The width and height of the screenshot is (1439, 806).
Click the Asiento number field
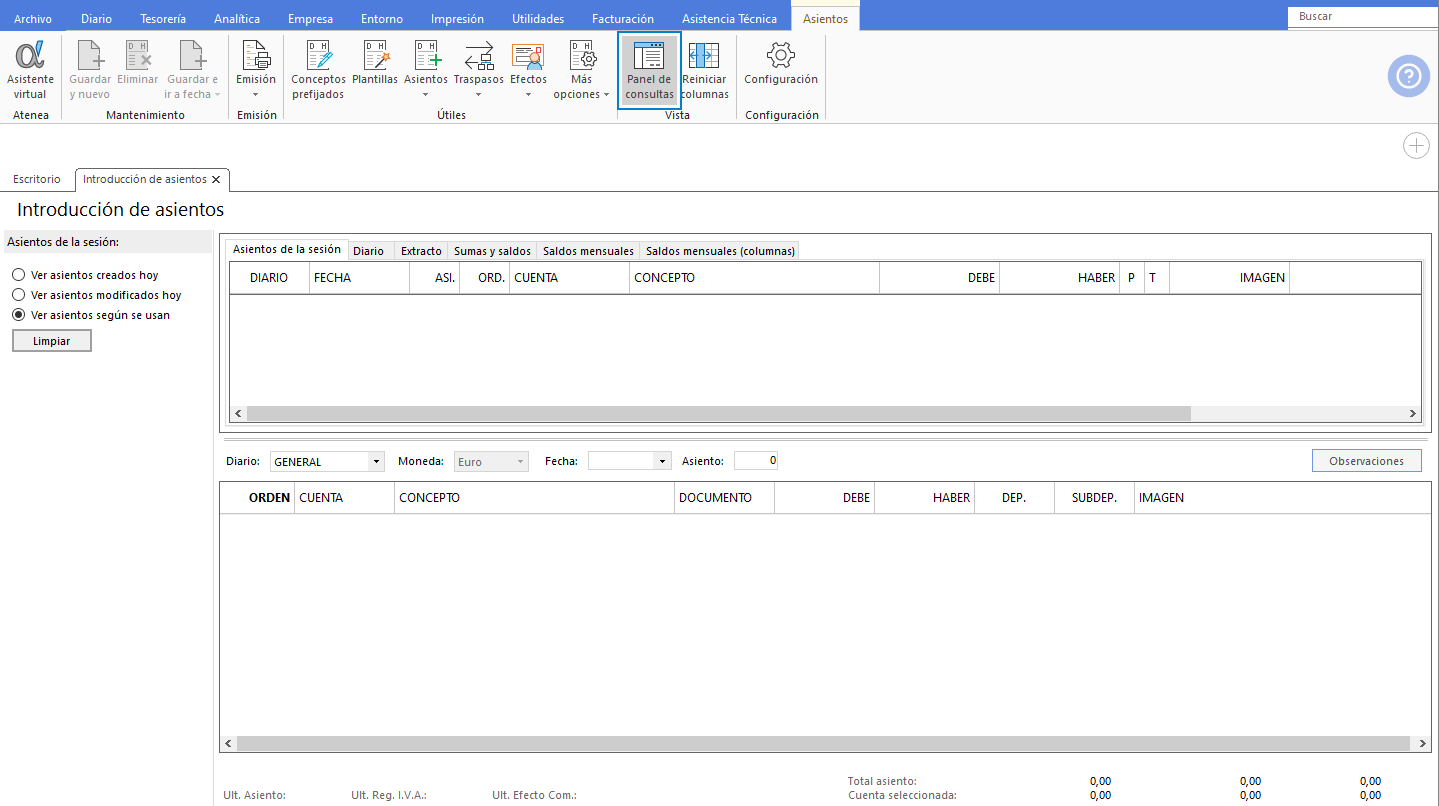click(756, 461)
